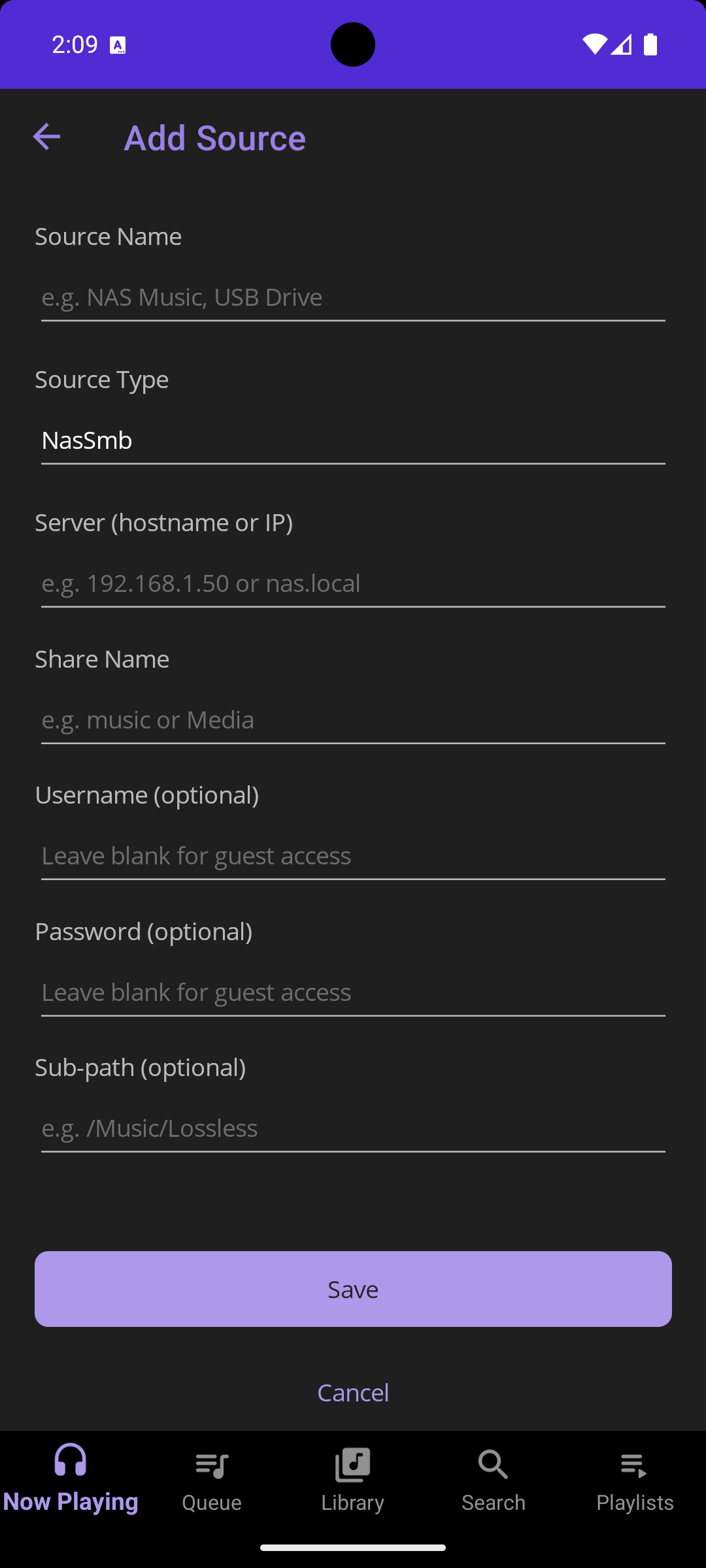Tap the Search magnifier icon
The height and width of the screenshot is (1568, 706).
click(493, 1465)
